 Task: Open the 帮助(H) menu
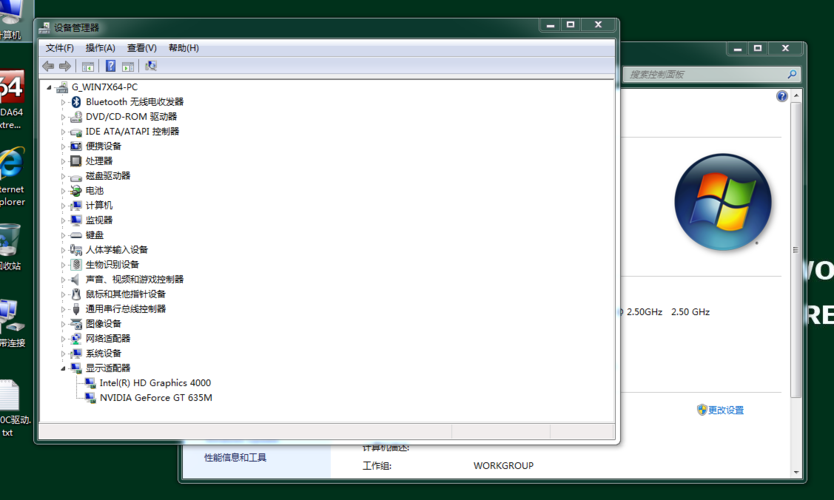184,48
